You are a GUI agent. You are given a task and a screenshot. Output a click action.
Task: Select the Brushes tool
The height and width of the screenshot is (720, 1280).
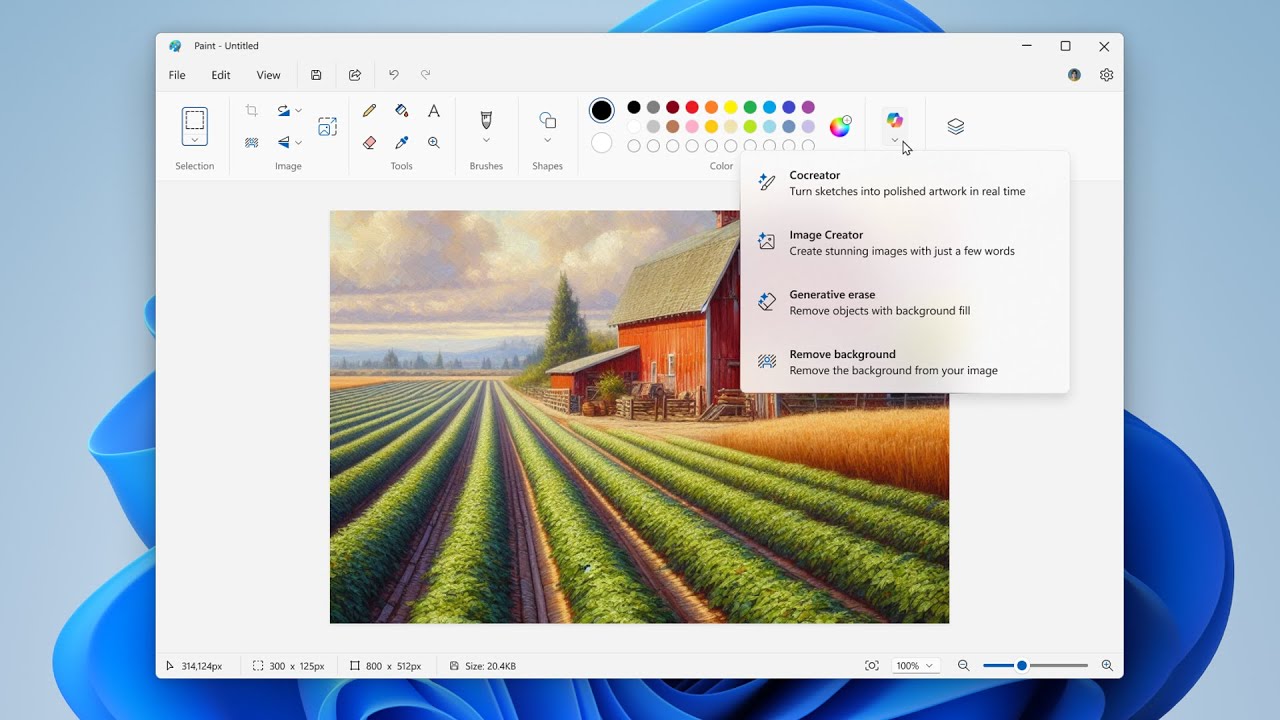[486, 120]
